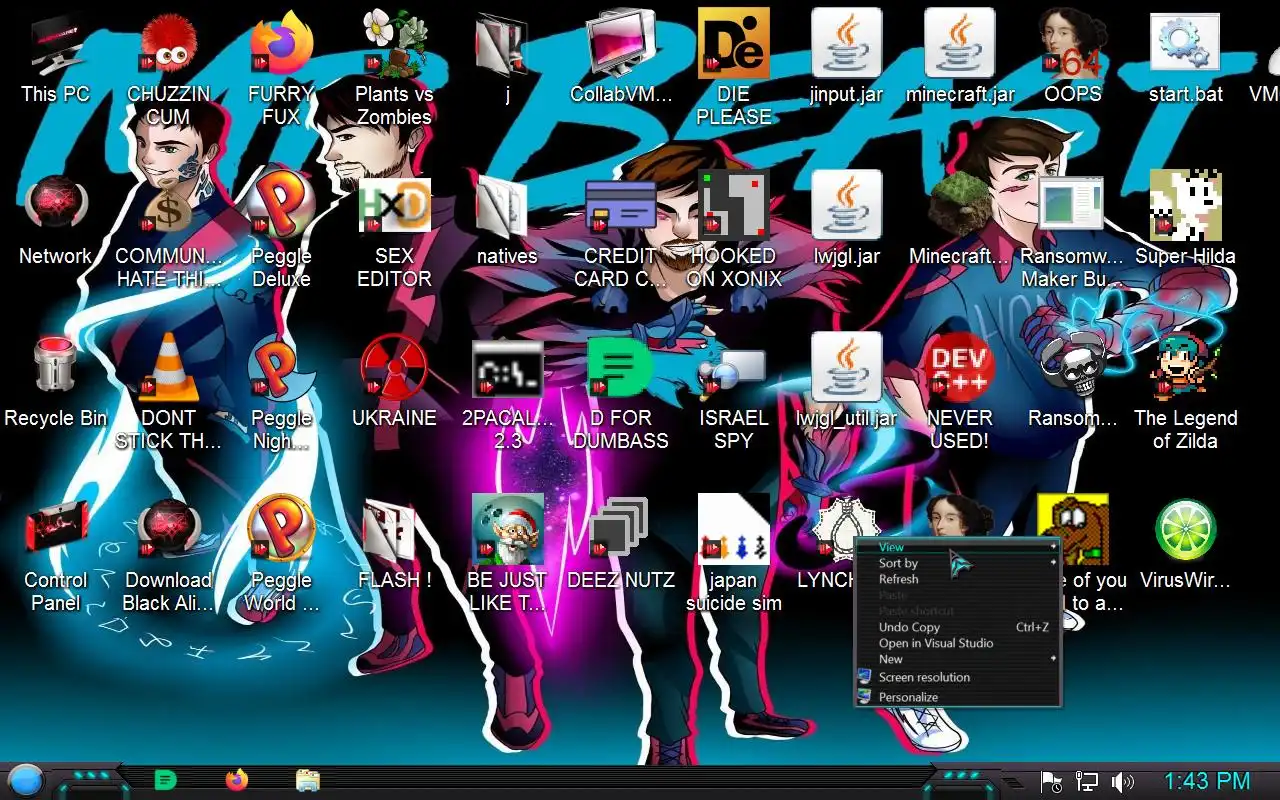Select the Plants vs Zombies desktop icon

click(394, 44)
